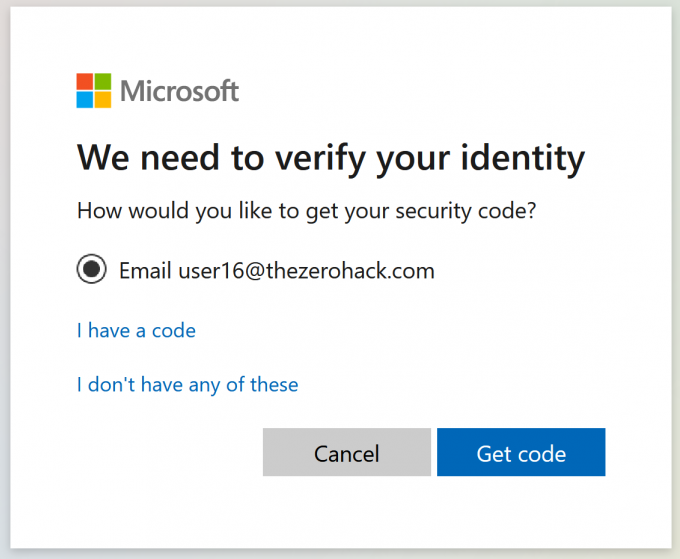Screen dimensions: 680x559
Task: Click the user16@thezerohack.com address text
Action: [x=306, y=270]
